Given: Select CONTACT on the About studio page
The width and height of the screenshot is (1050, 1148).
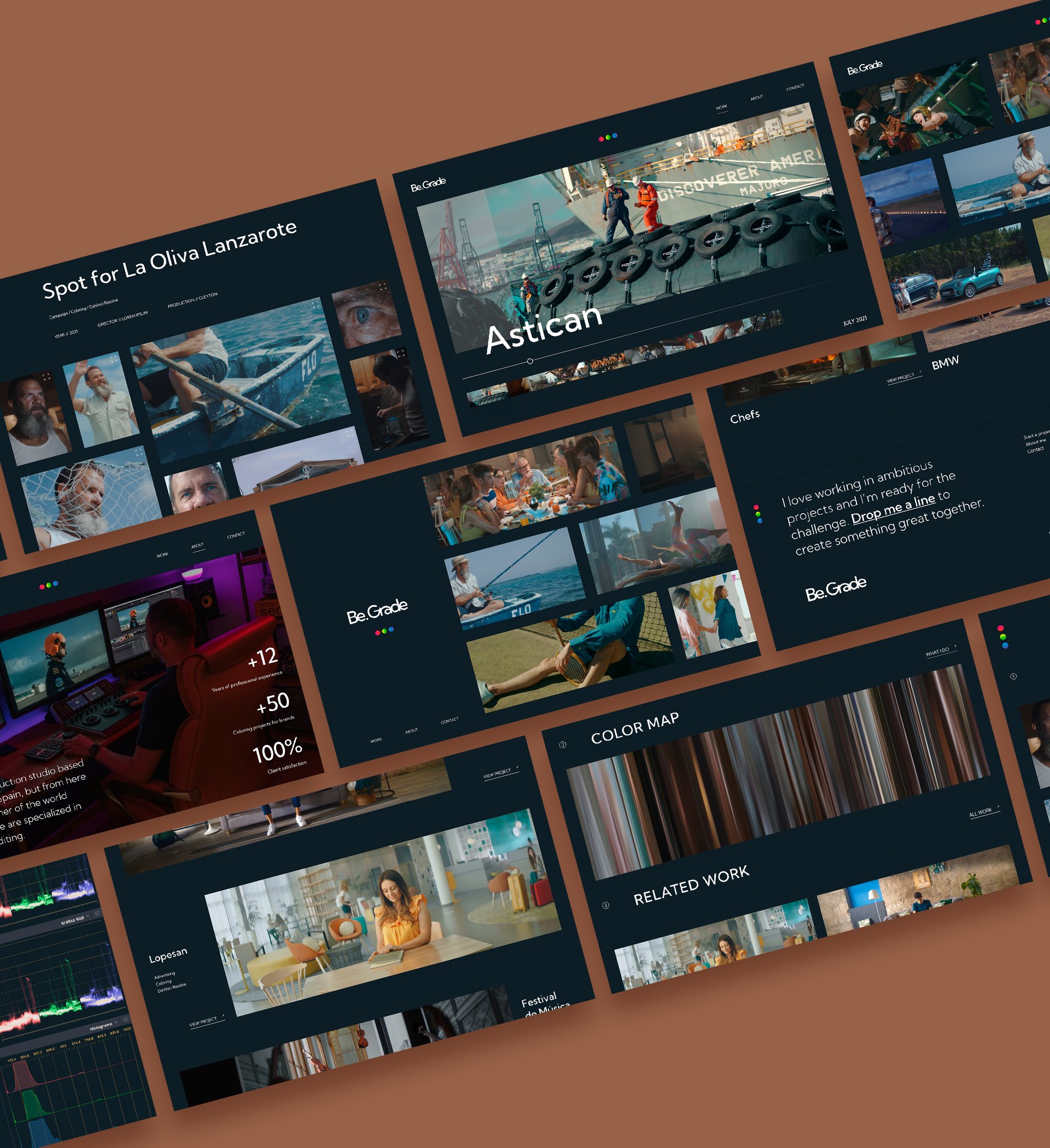Looking at the screenshot, I should (236, 535).
